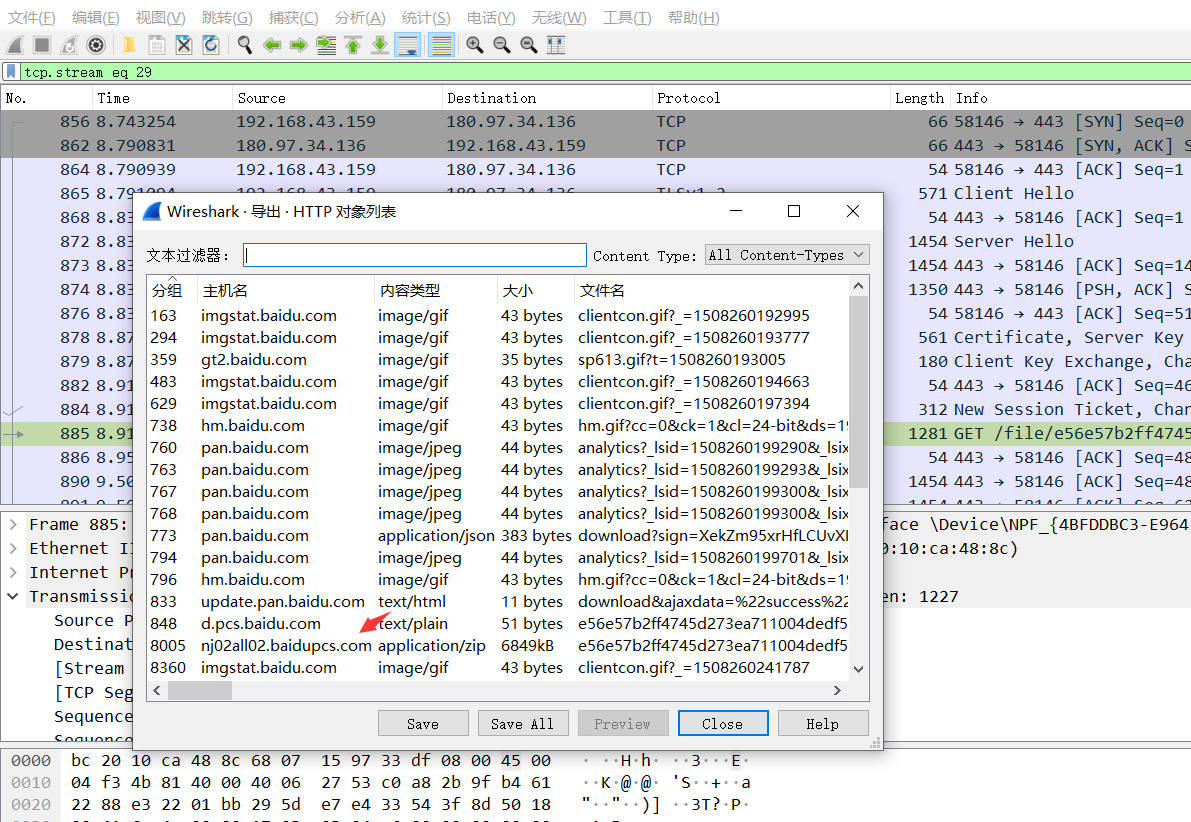Open the 编辑(E) menu

coord(95,17)
